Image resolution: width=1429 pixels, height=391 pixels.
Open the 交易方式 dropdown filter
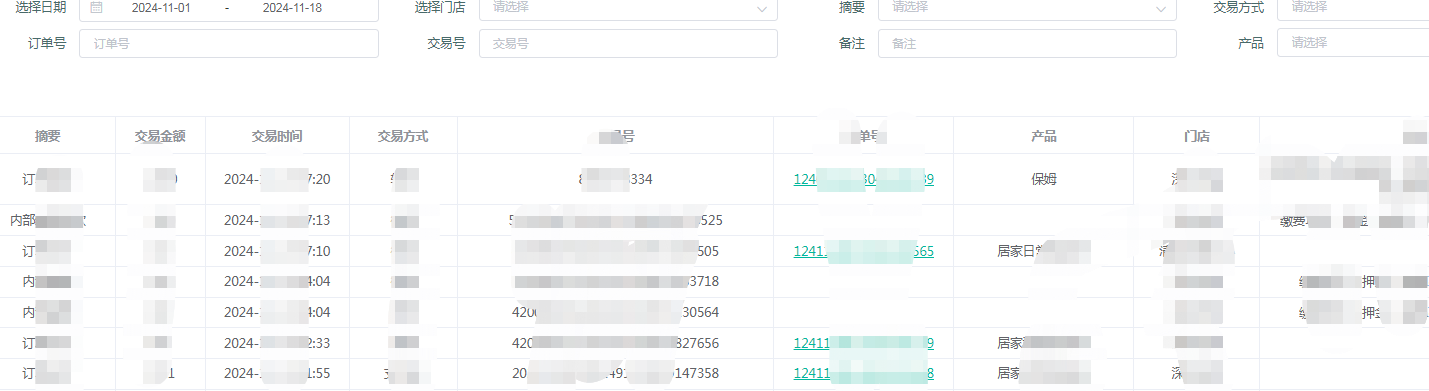tap(1352, 7)
